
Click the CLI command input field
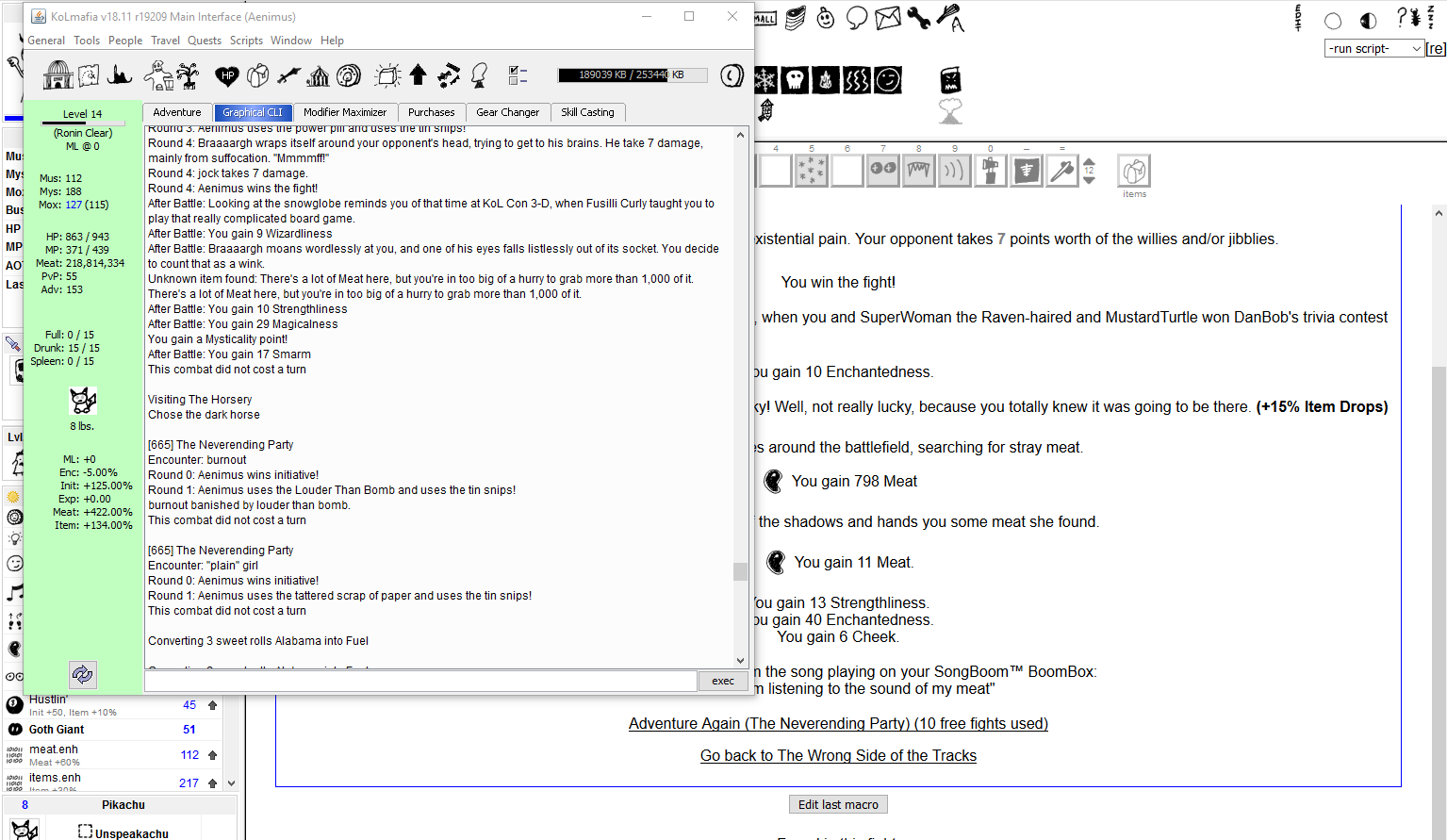(x=420, y=681)
